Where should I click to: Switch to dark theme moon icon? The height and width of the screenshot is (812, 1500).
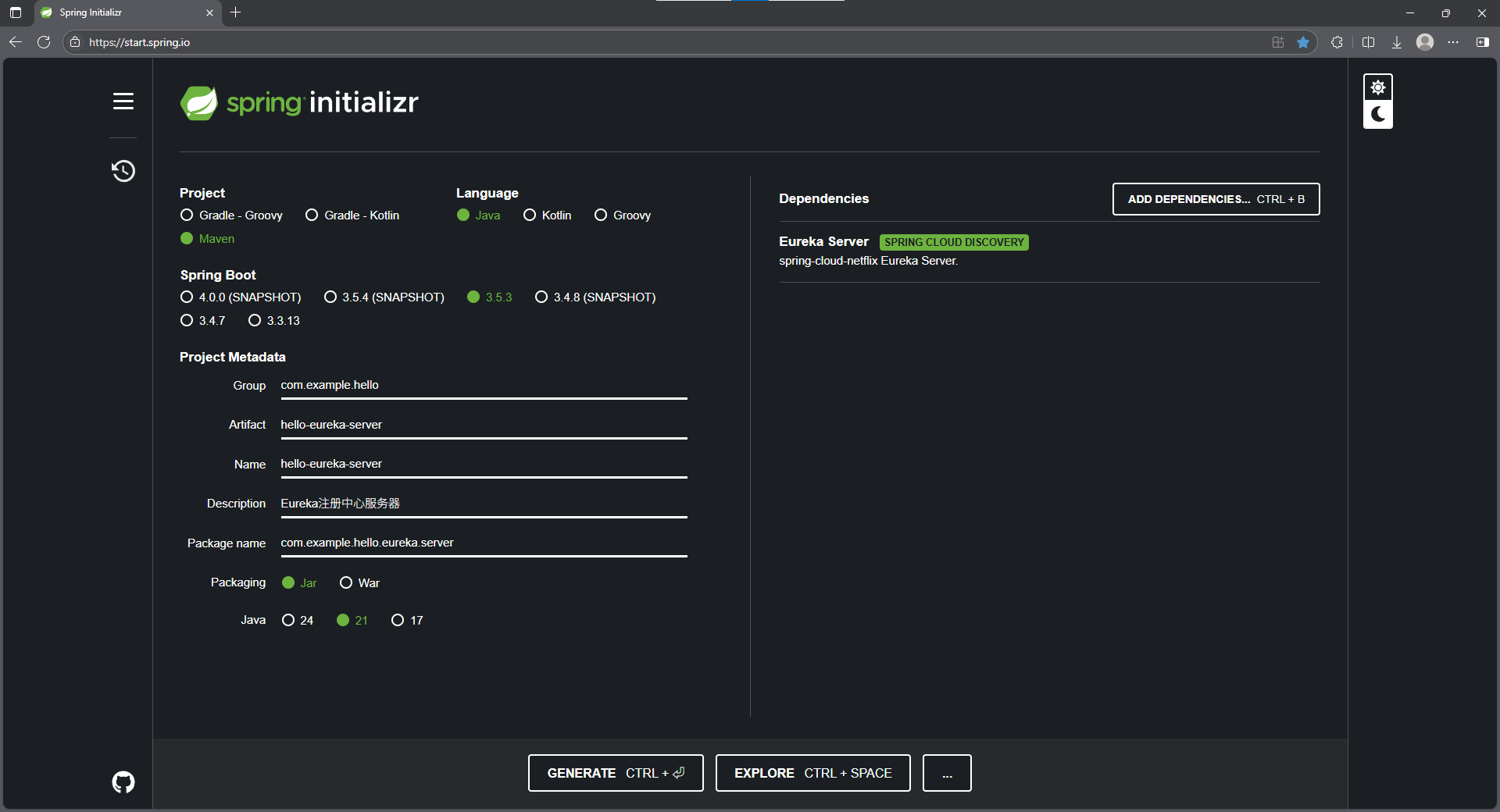pyautogui.click(x=1378, y=115)
